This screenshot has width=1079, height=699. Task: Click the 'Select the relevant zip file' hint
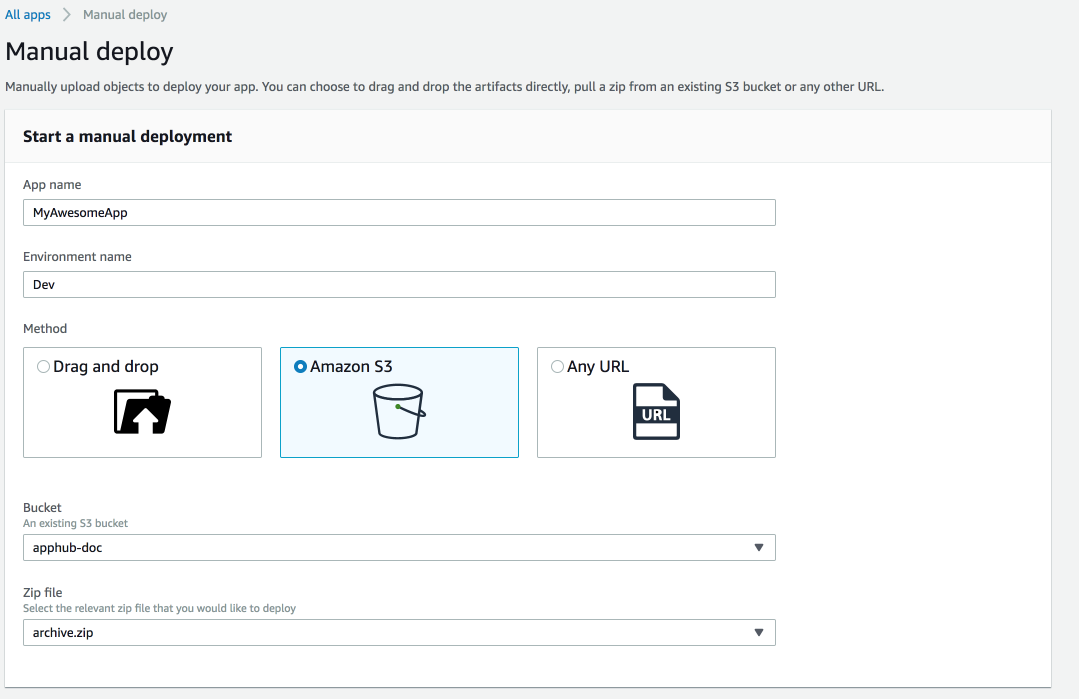[160, 608]
